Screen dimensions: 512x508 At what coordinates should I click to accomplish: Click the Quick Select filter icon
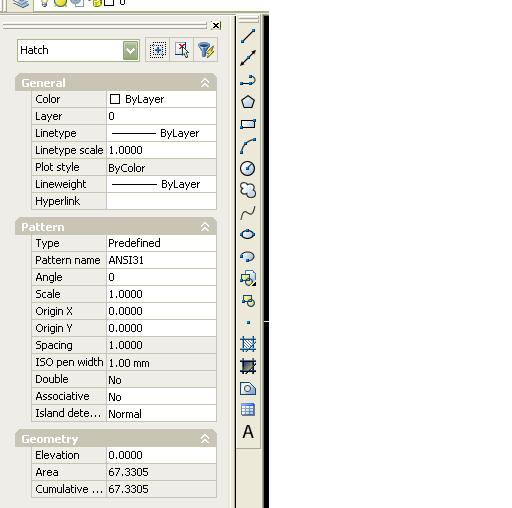pos(206,50)
